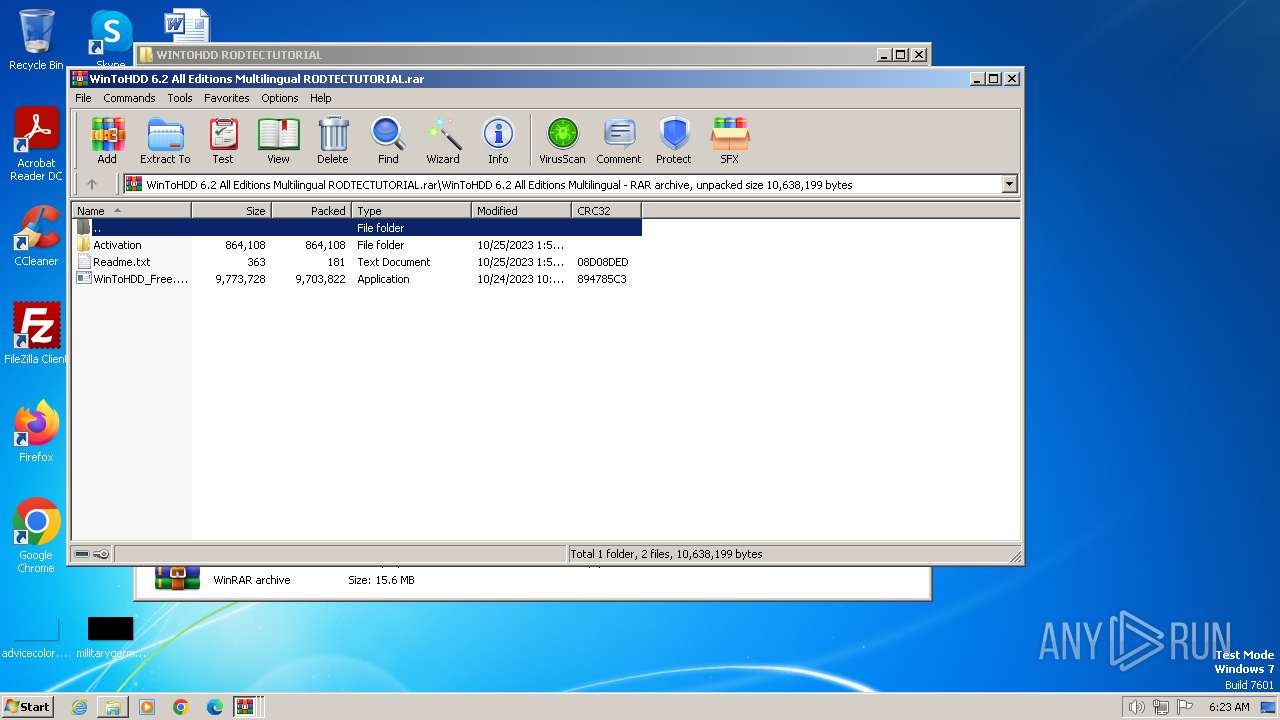Click the status bar drive/key icon
The image size is (1280, 720).
92,554
